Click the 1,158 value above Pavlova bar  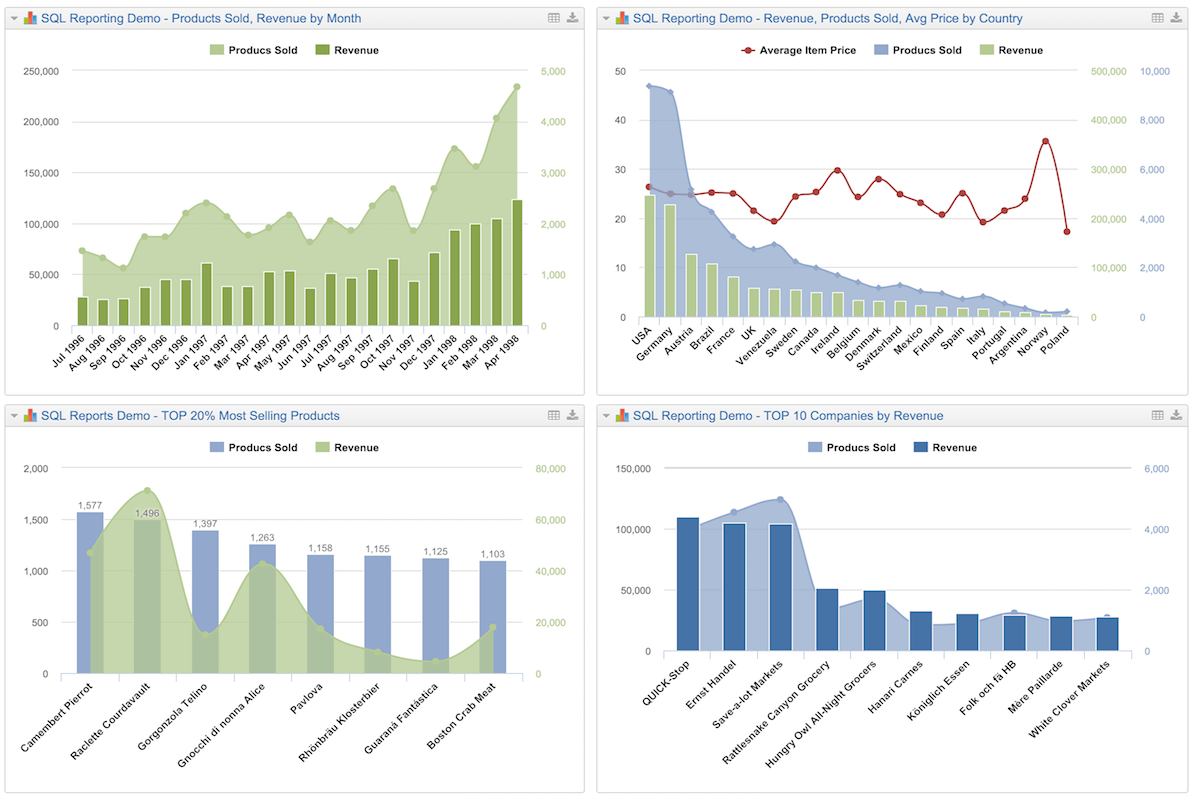point(320,548)
